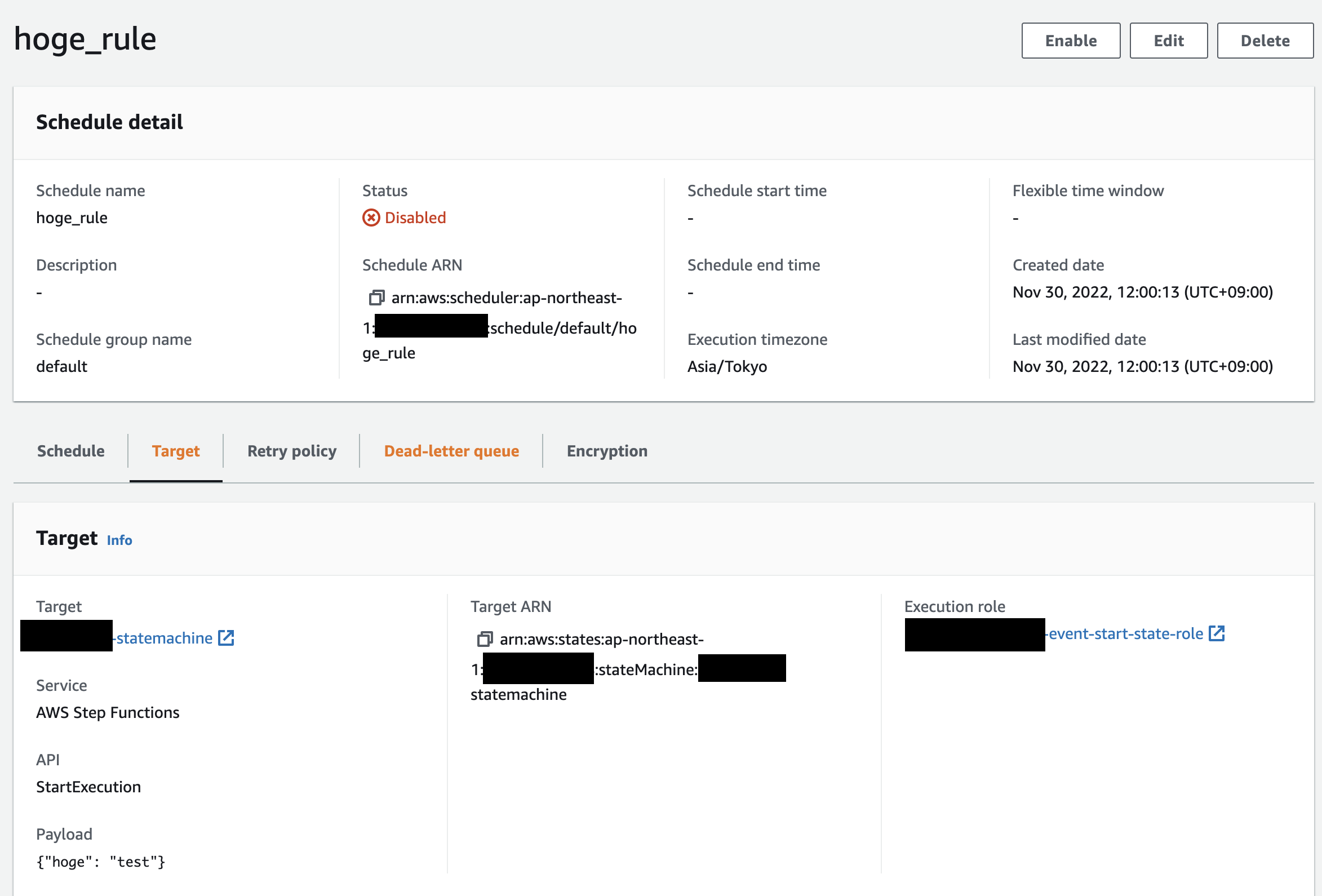
Task: Click the hoge_rule page heading
Action: [84, 39]
